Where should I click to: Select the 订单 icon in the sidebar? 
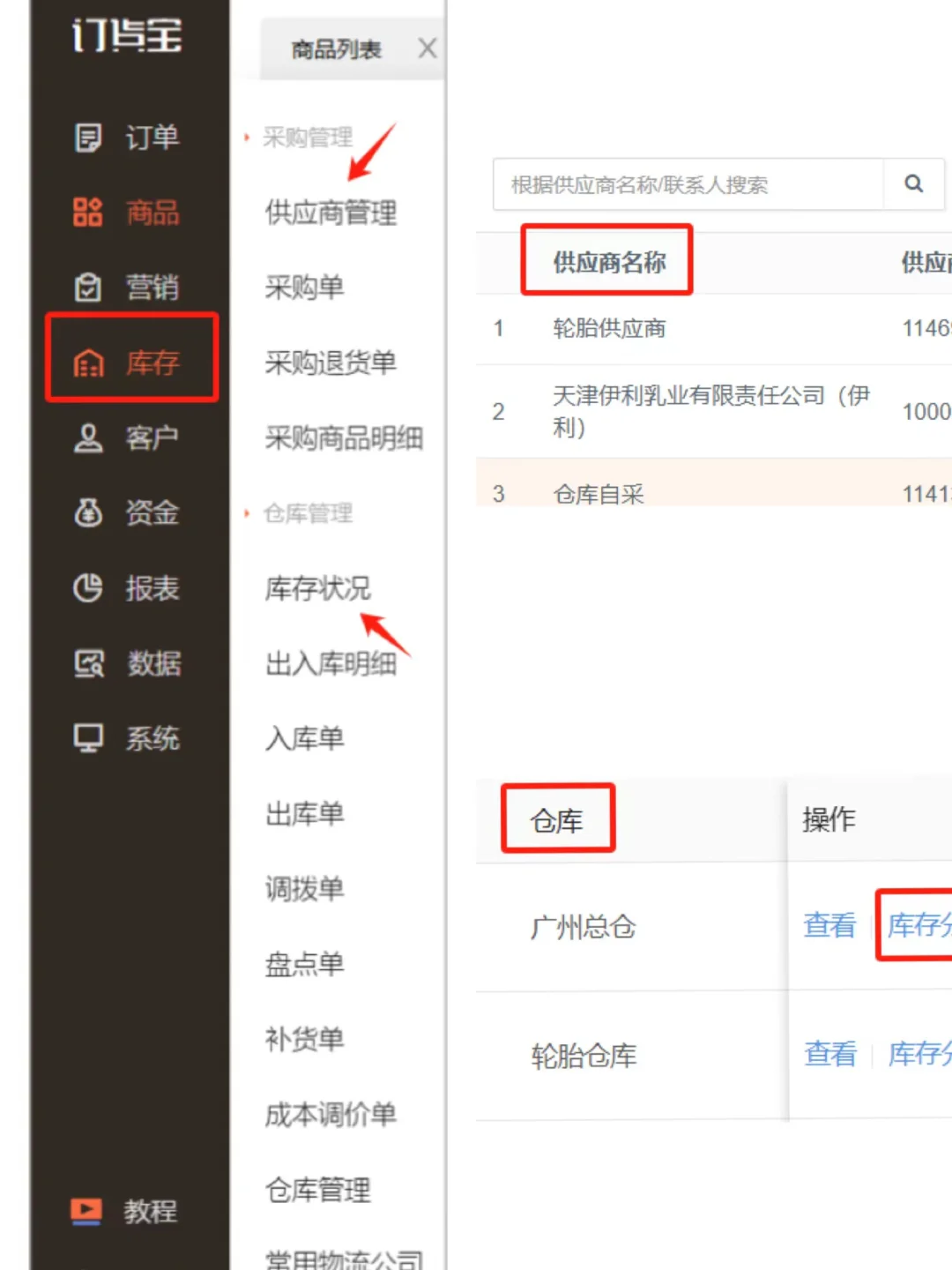click(86, 138)
